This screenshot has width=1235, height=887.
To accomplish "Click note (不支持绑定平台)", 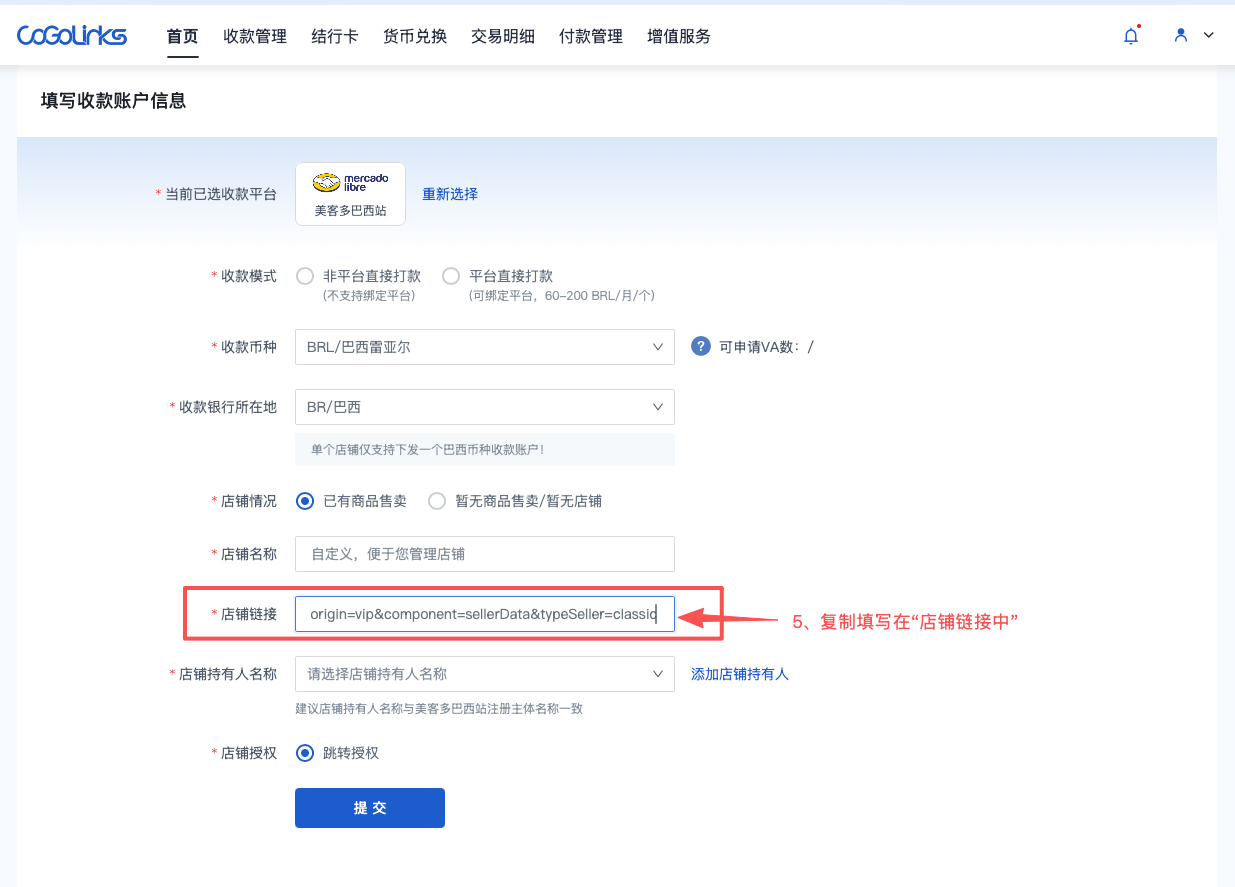I will 368,296.
